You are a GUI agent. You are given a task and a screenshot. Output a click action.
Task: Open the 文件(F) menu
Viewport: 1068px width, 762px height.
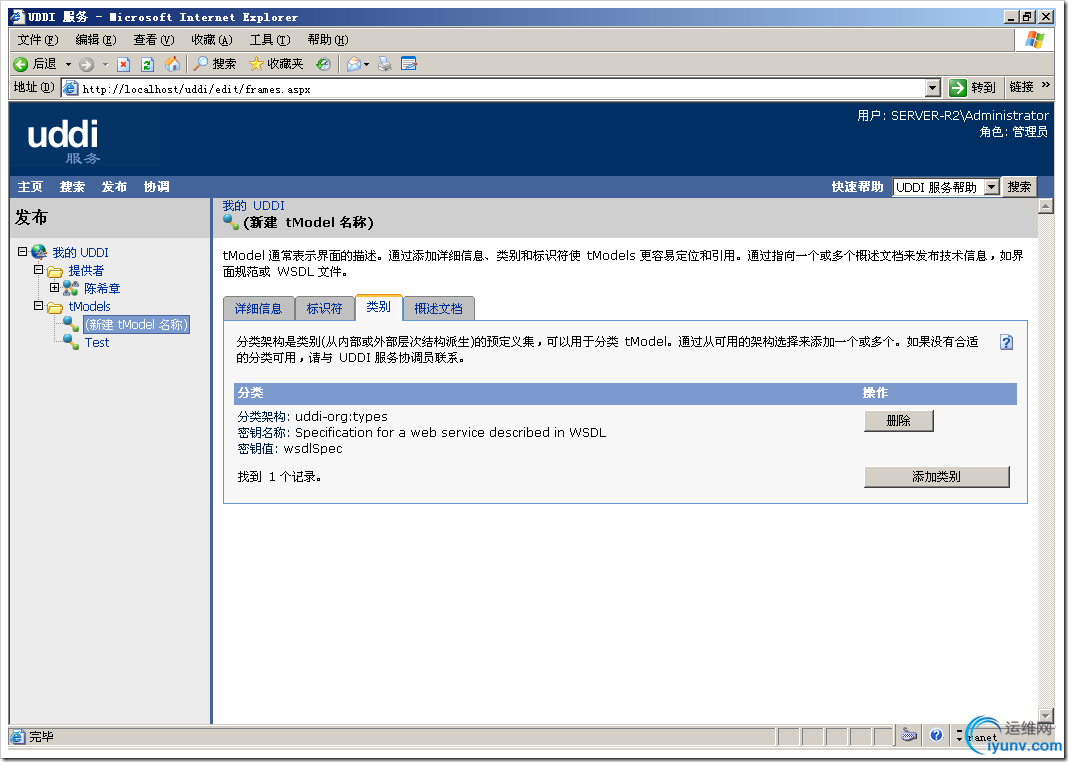(37, 39)
